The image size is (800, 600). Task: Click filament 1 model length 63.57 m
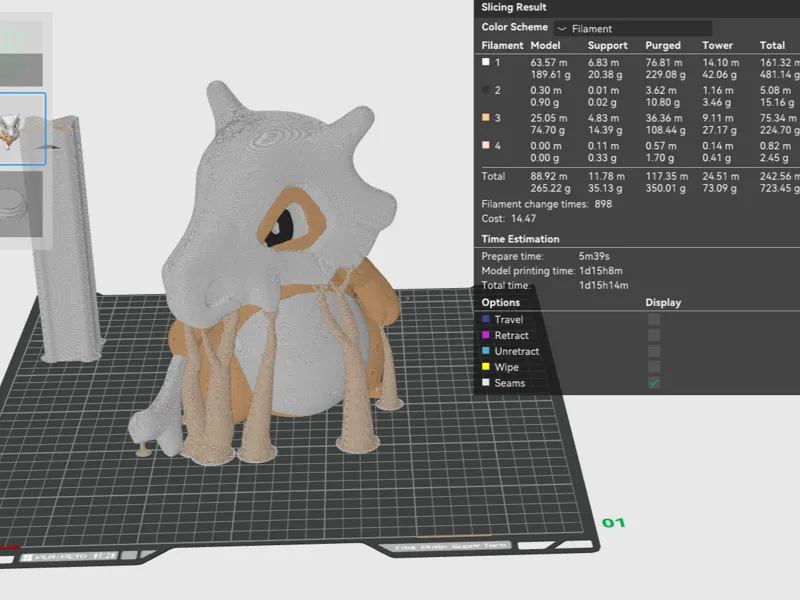tap(548, 62)
